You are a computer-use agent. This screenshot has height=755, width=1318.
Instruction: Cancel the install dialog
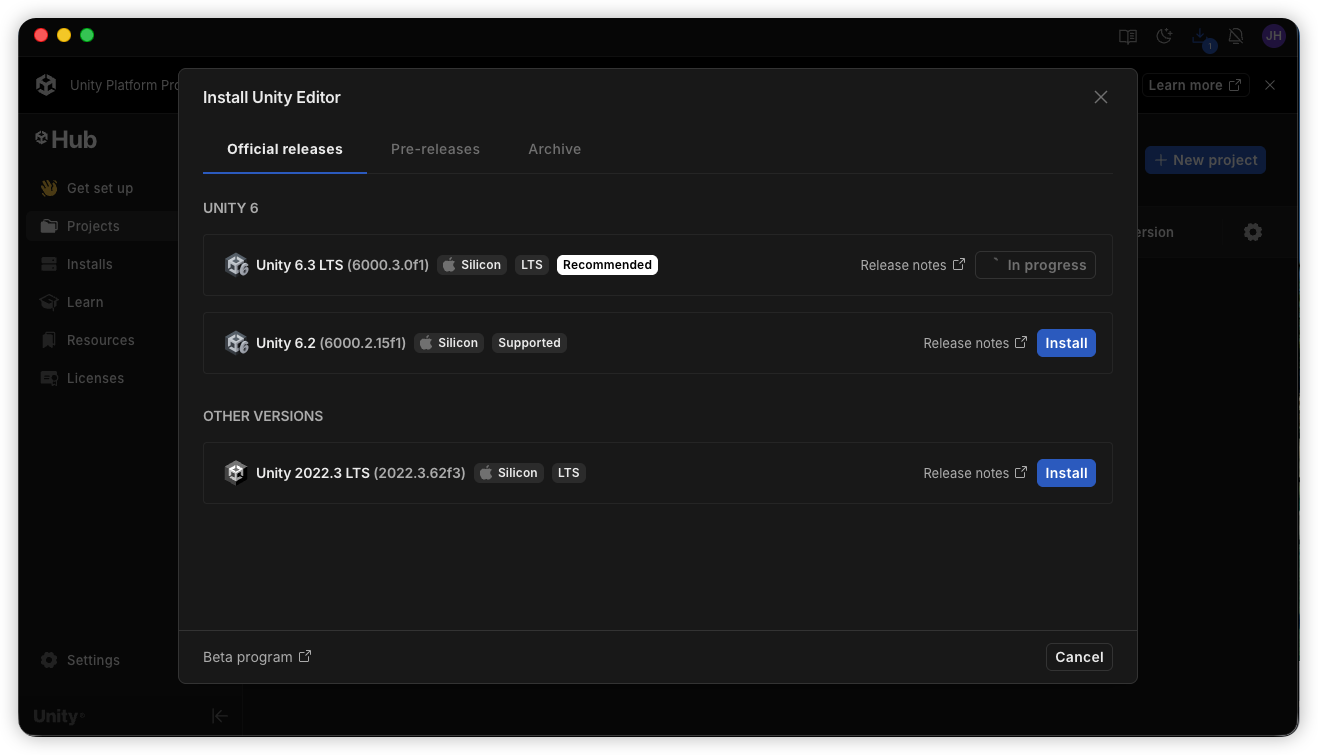coord(1079,657)
